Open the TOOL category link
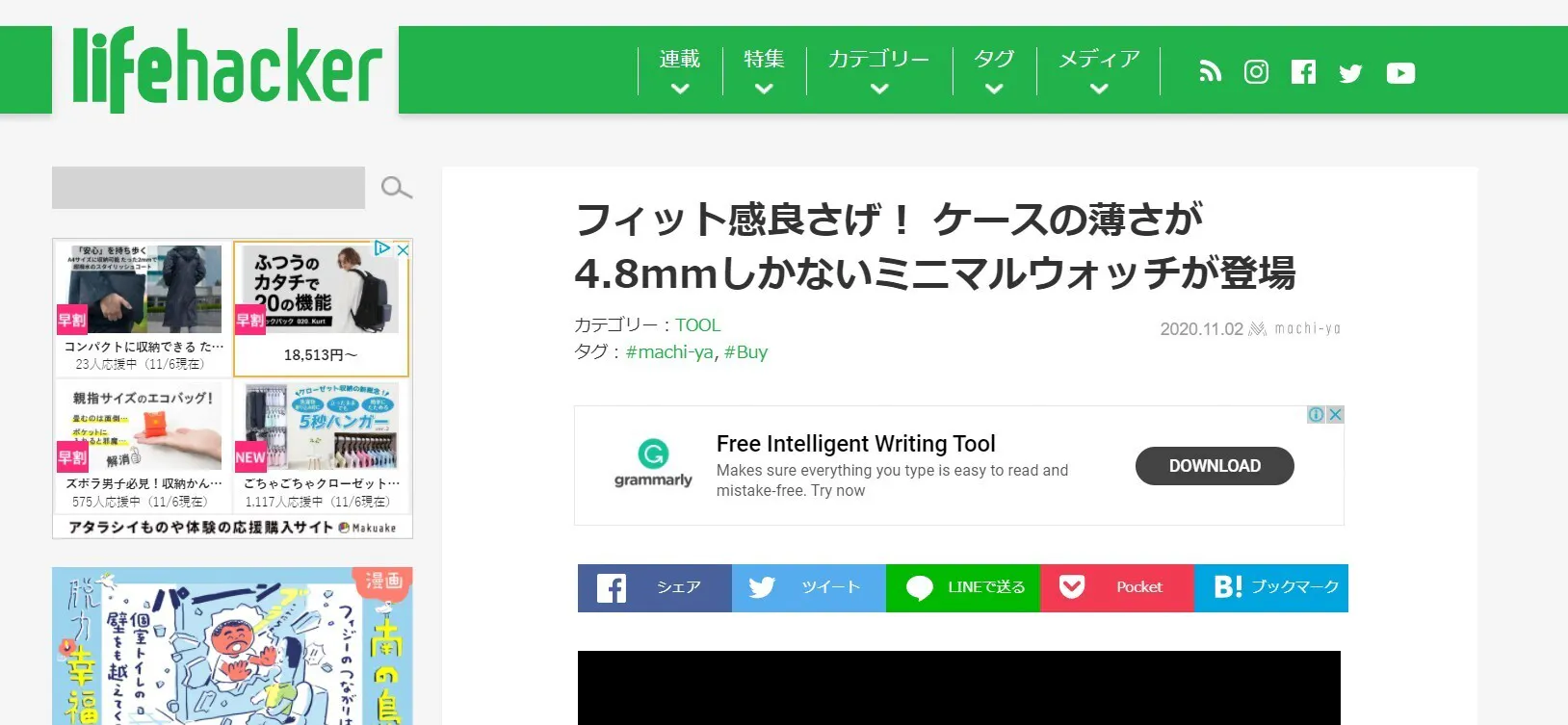Viewport: 1568px width, 725px height. (x=697, y=325)
